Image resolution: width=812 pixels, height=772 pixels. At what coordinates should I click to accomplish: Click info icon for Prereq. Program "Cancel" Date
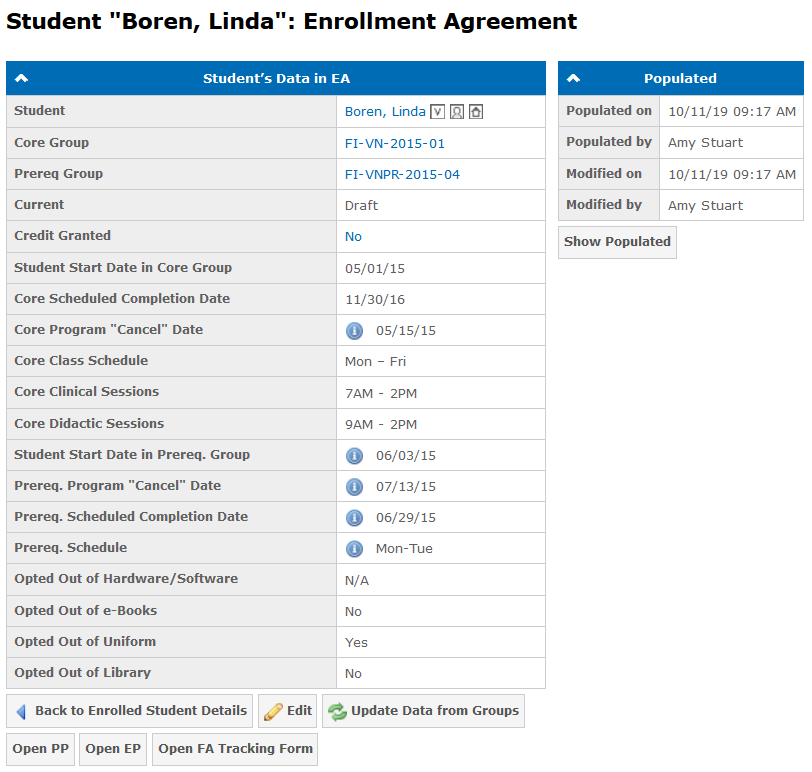coord(354,487)
